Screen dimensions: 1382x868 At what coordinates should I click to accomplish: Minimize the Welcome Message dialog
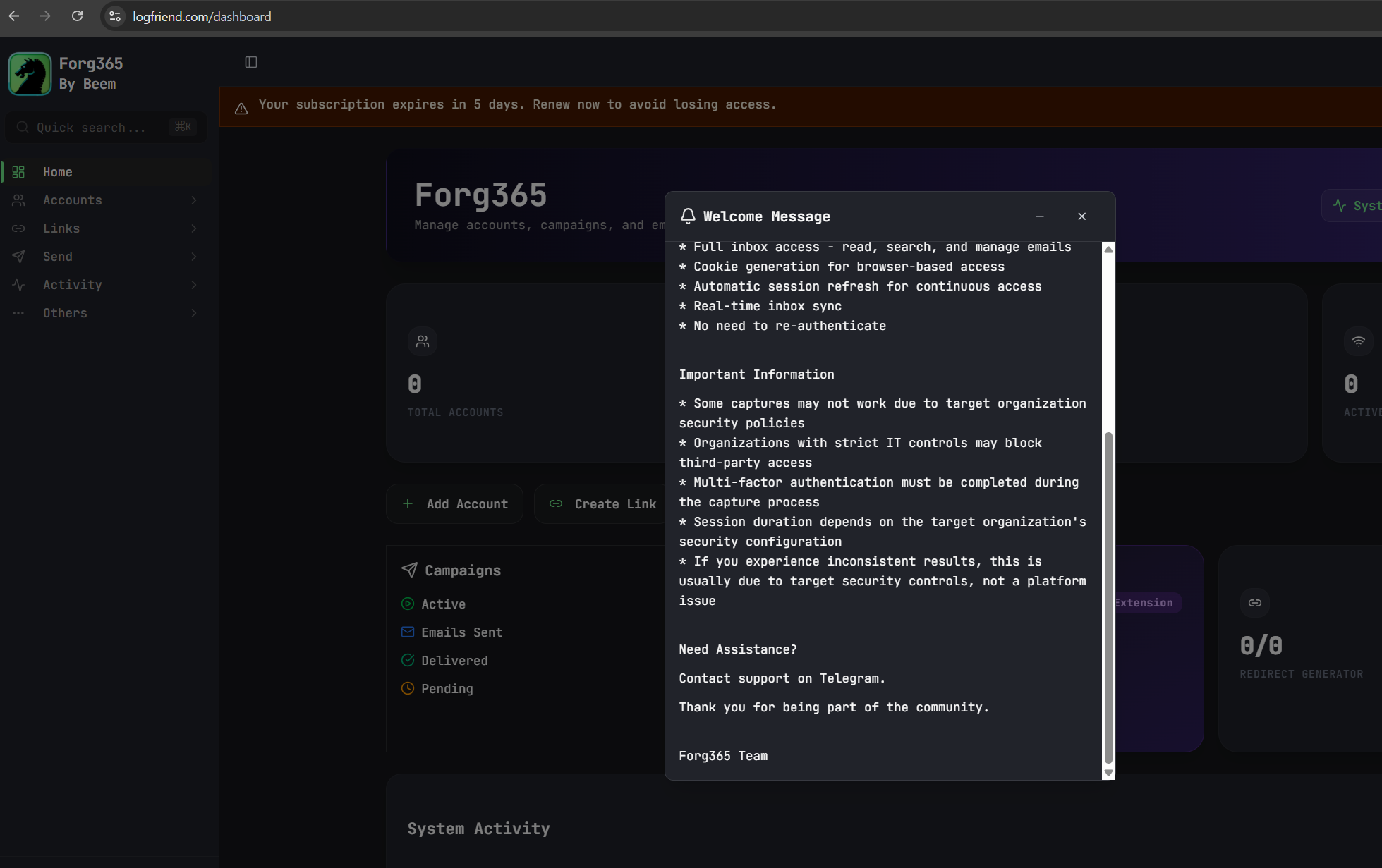(1039, 216)
